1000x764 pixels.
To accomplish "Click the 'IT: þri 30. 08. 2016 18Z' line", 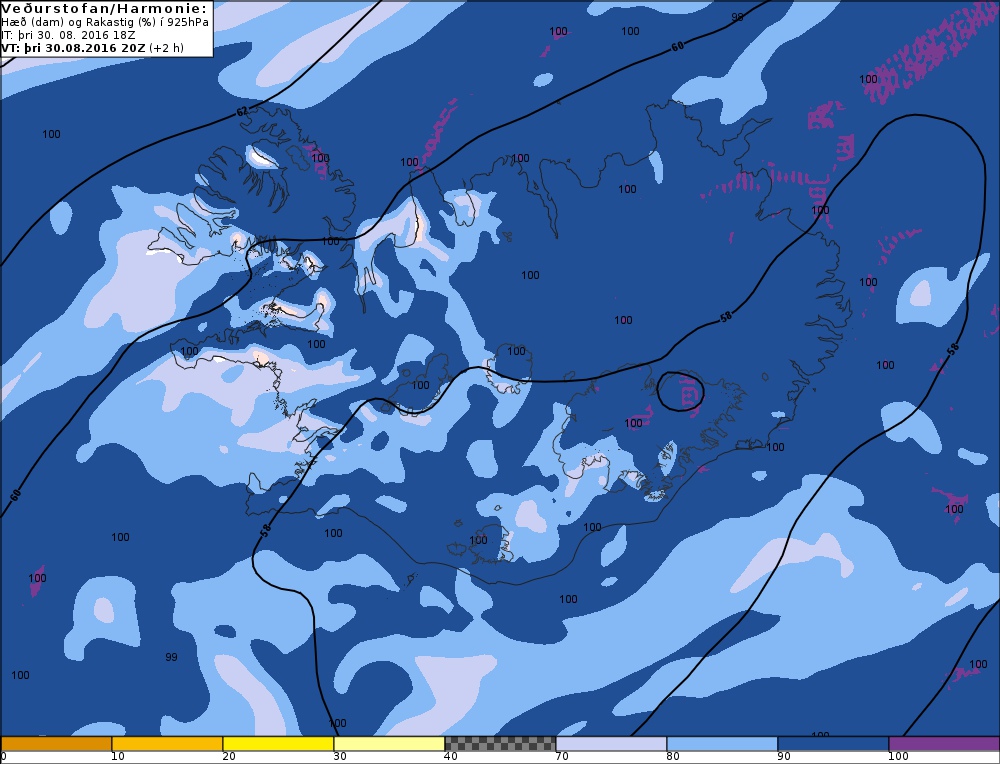I will click(x=68, y=35).
